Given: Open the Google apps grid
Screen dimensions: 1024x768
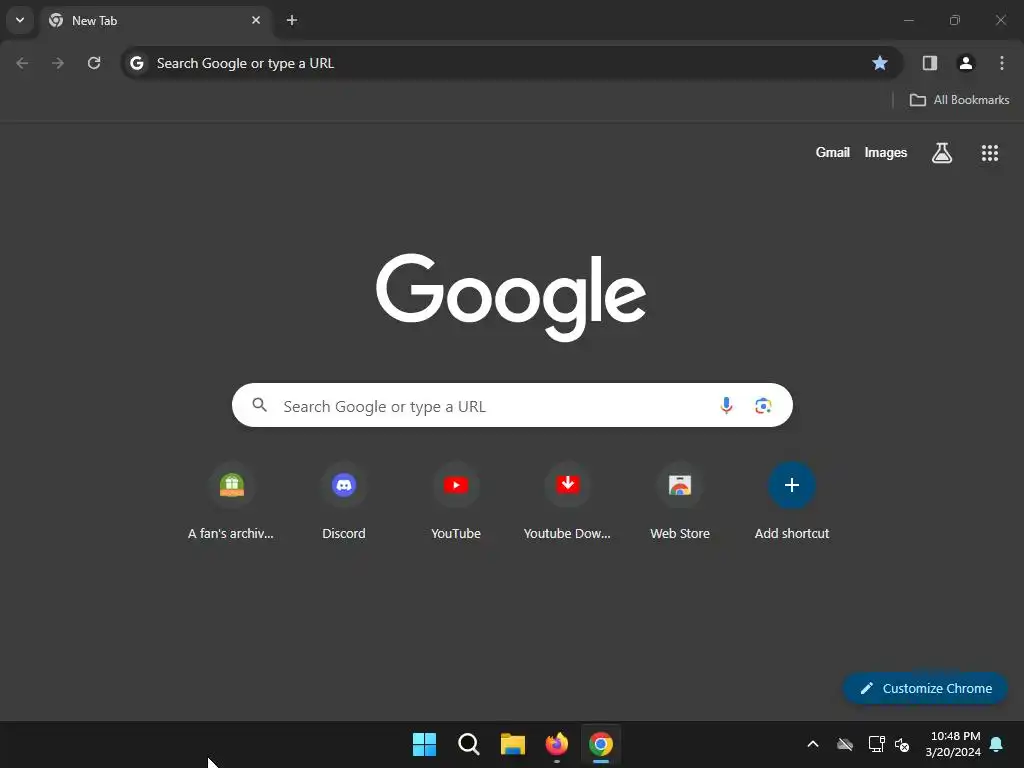Looking at the screenshot, I should [x=990, y=153].
